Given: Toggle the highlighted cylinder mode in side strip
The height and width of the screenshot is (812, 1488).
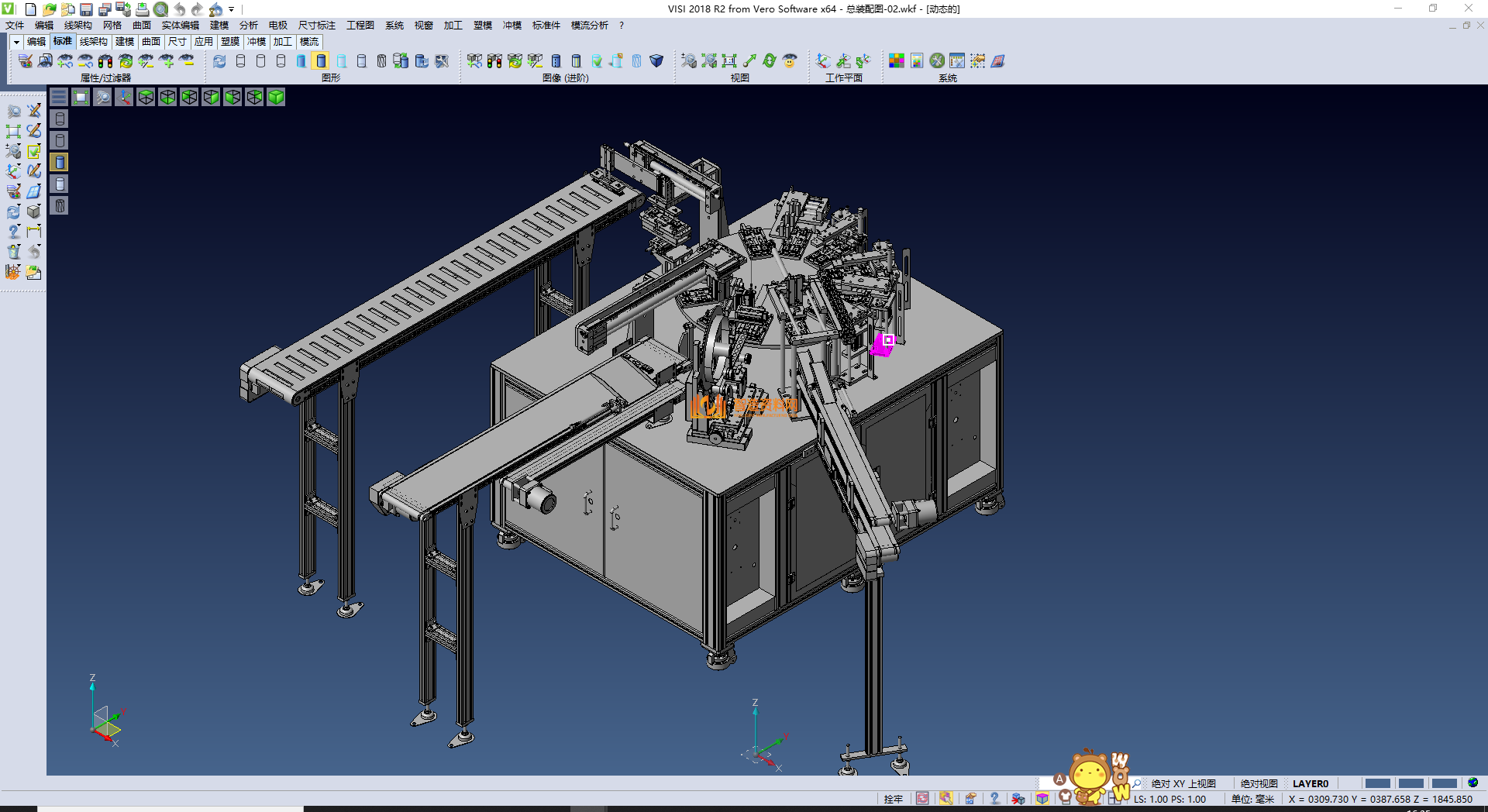Looking at the screenshot, I should pyautogui.click(x=60, y=162).
